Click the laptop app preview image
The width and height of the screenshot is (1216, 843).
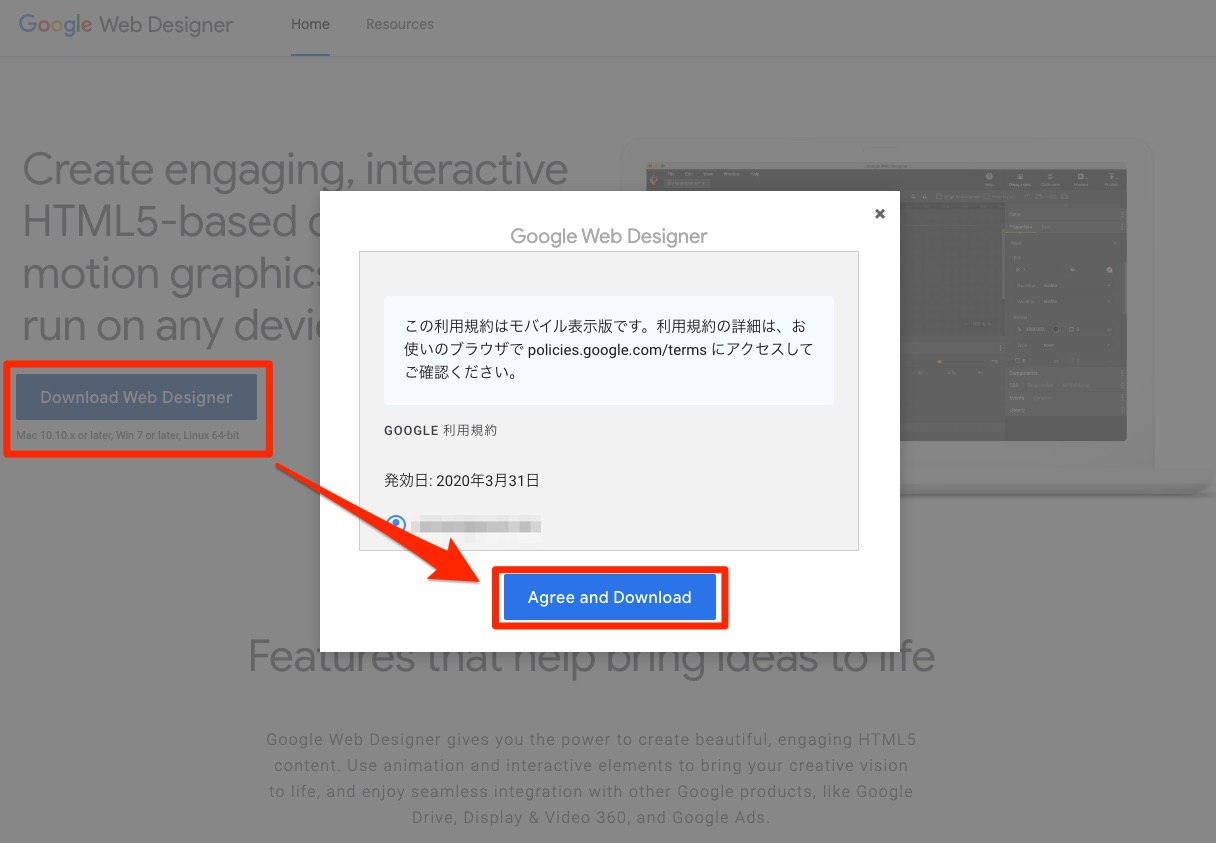[x=886, y=304]
